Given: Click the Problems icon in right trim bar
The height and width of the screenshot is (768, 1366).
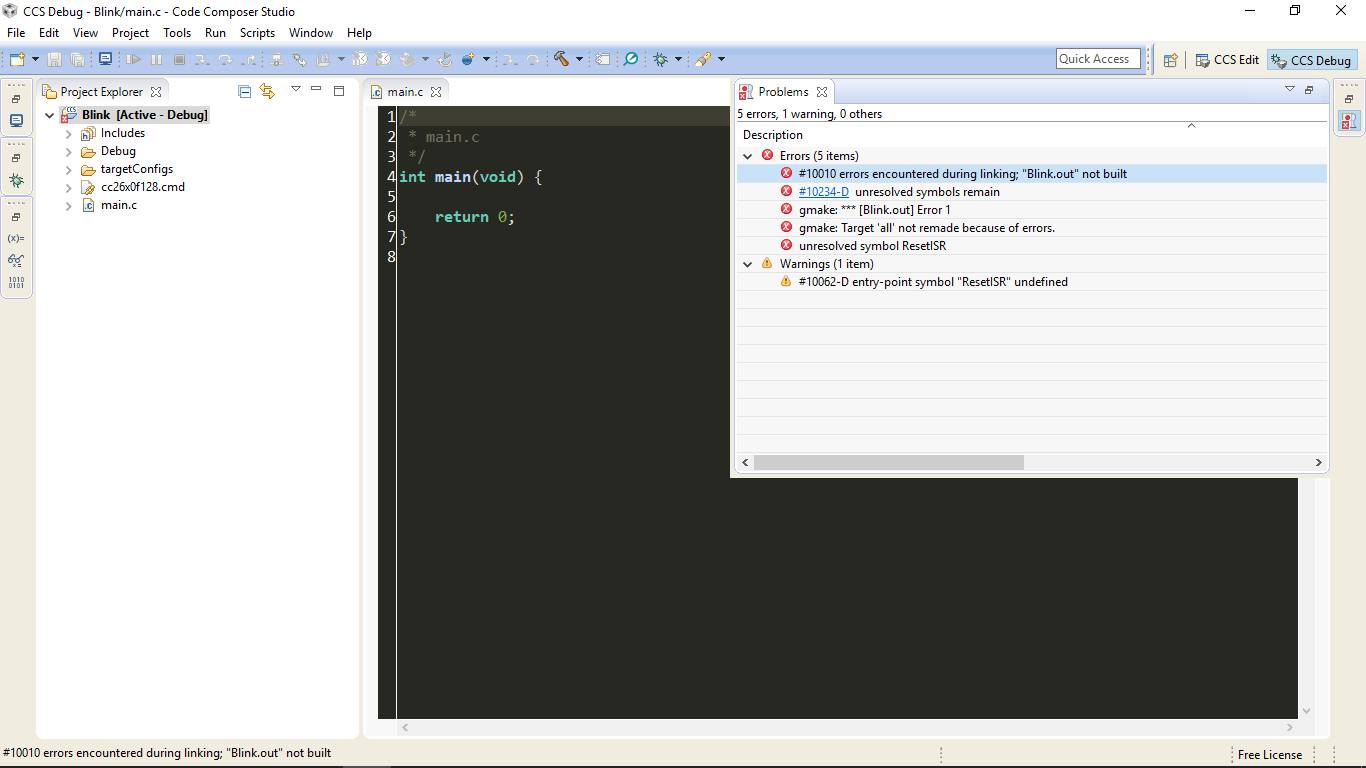Looking at the screenshot, I should [x=1349, y=121].
